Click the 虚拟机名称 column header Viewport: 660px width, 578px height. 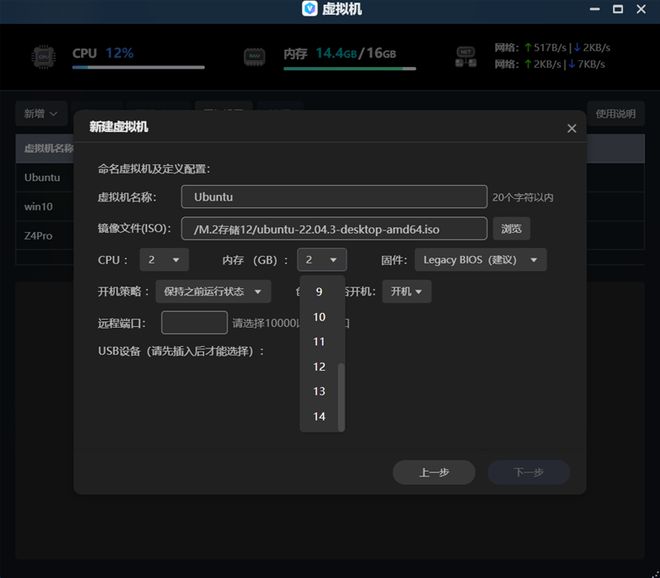[48, 148]
